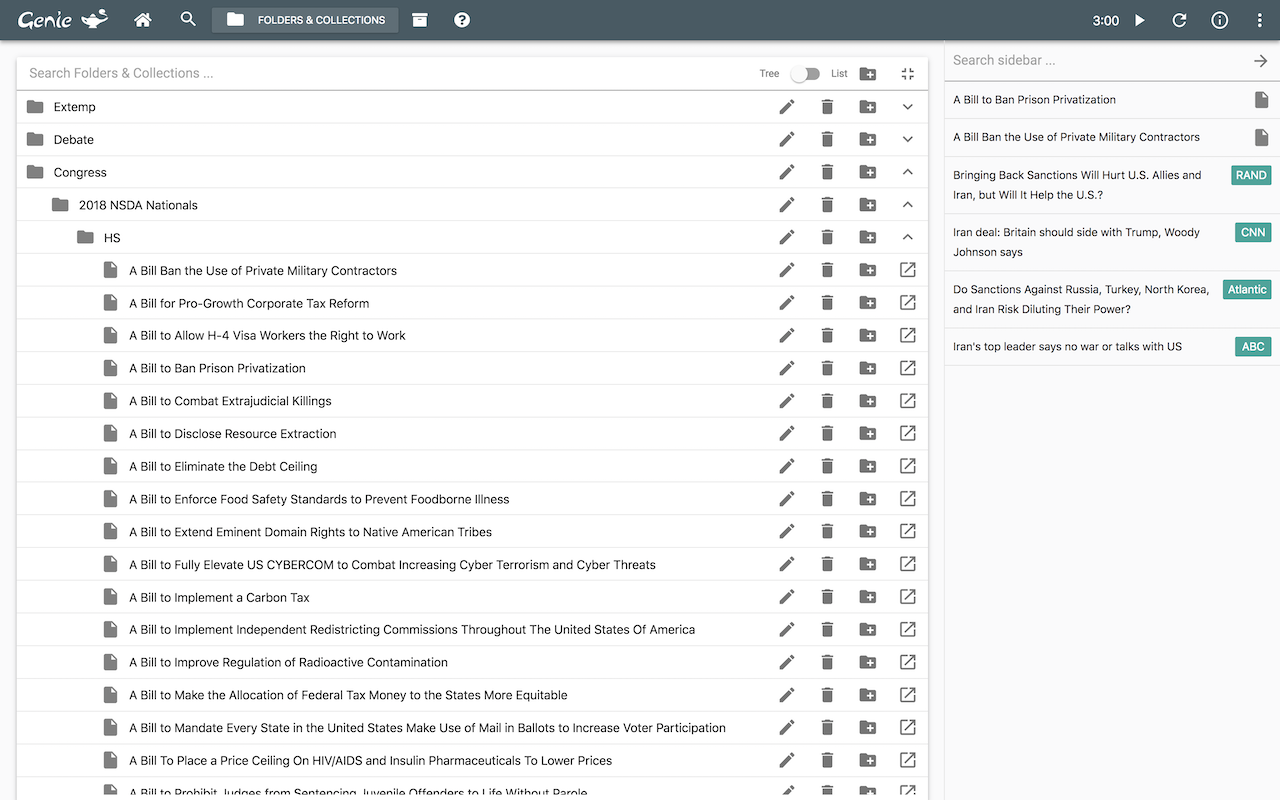Edit the Carbon Tax bill with pencil icon
The width and height of the screenshot is (1280, 800).
(787, 597)
